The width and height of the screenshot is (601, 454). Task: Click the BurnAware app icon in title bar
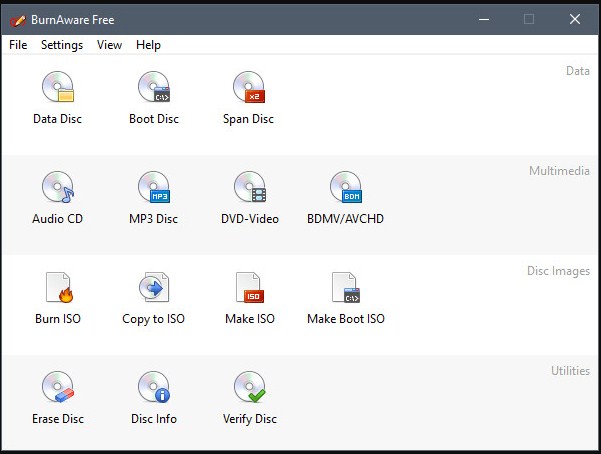point(16,19)
